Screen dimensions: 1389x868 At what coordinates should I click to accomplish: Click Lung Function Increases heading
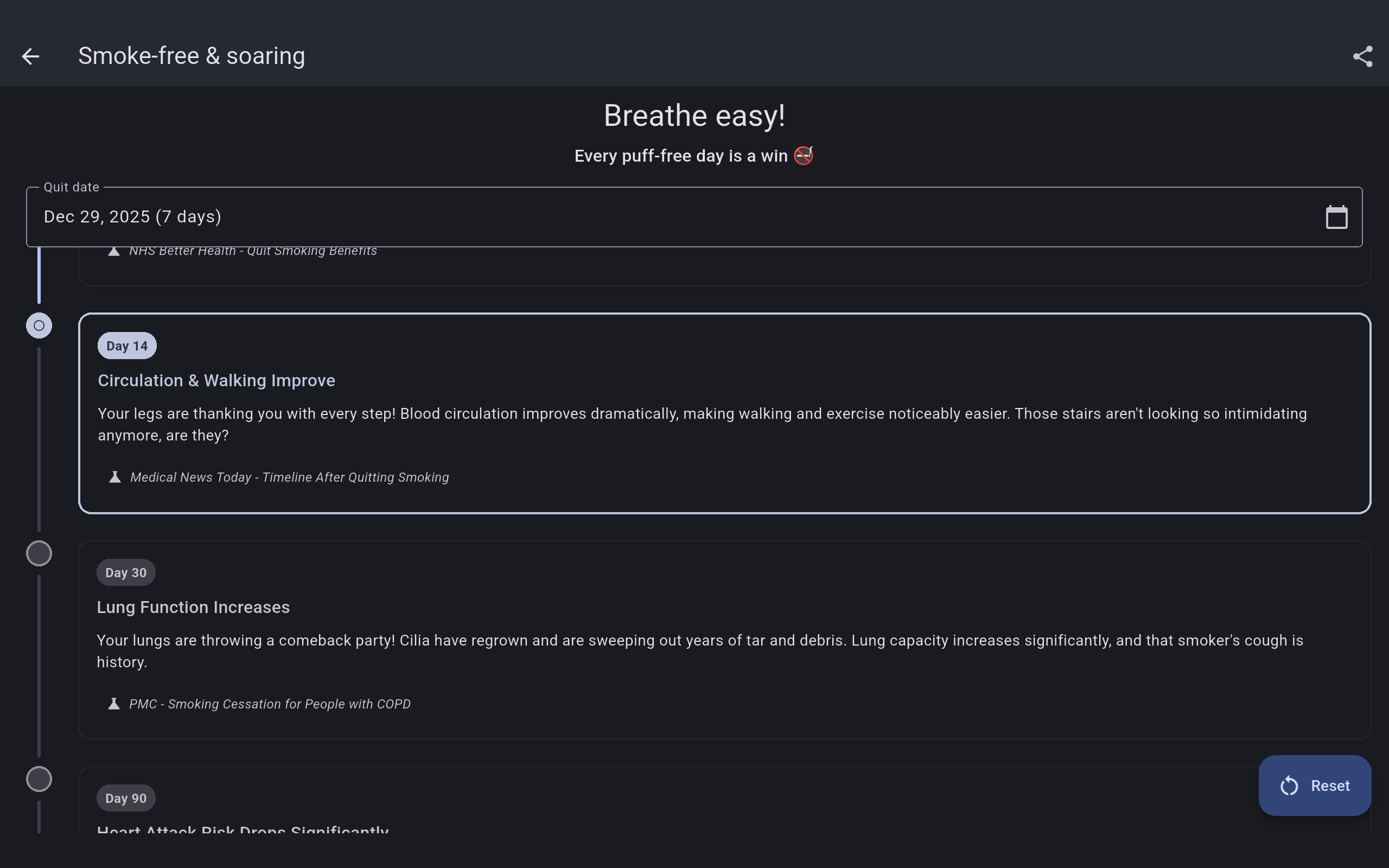(x=193, y=608)
